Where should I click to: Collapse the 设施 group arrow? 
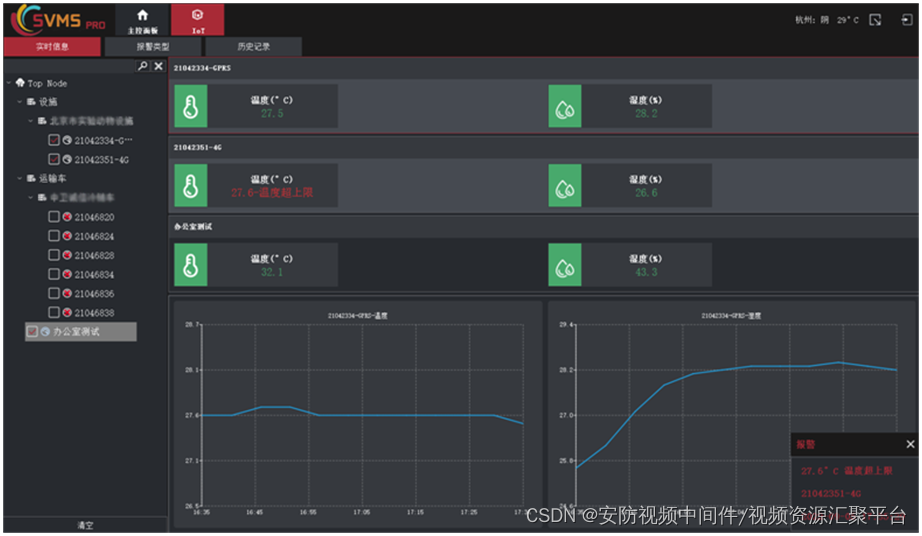point(19,102)
